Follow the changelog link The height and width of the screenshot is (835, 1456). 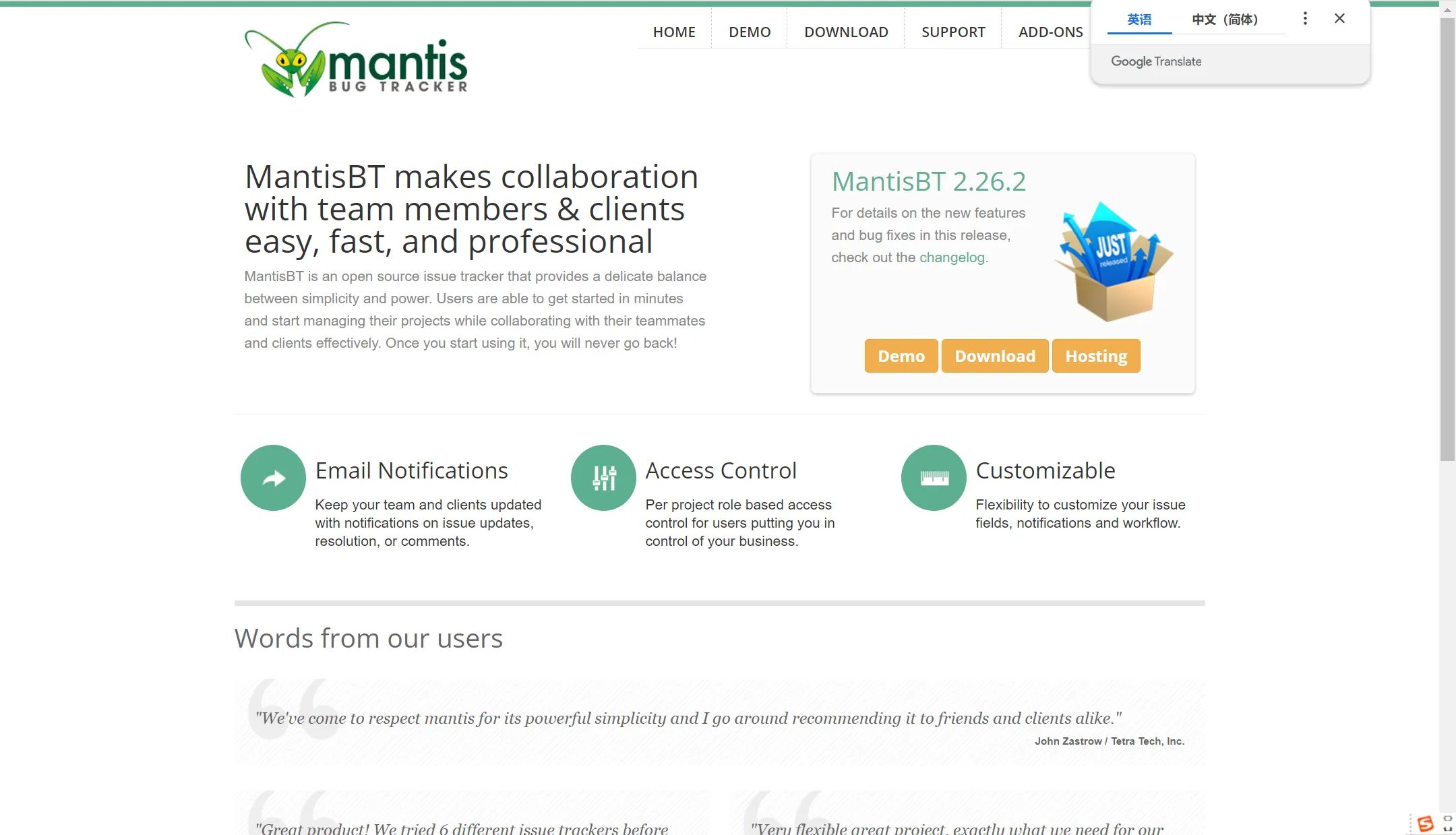(x=952, y=257)
